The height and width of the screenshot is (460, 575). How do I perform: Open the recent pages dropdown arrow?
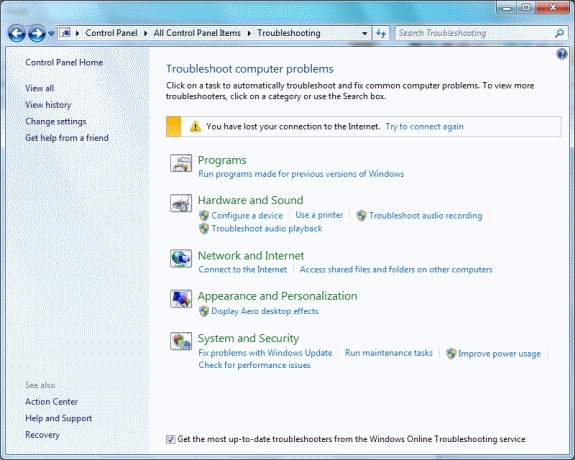click(x=51, y=34)
